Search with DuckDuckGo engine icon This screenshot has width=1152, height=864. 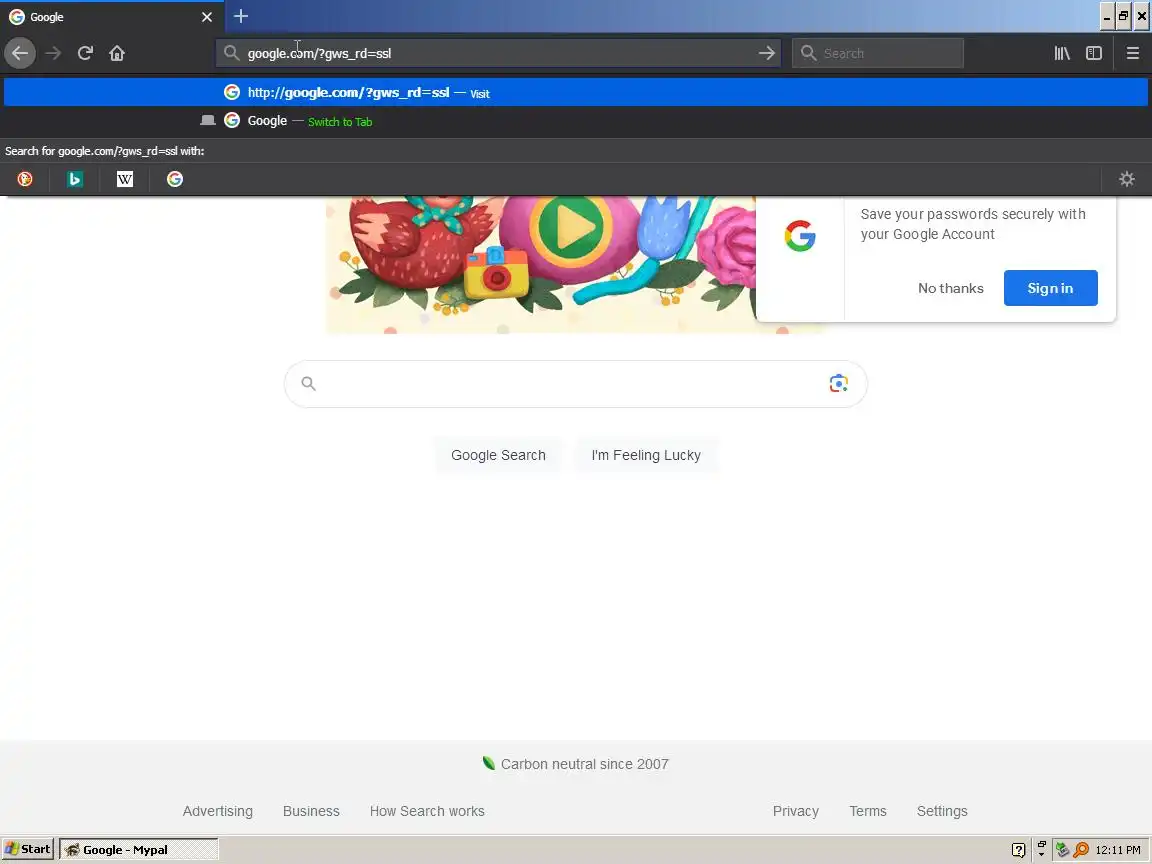pos(25,179)
